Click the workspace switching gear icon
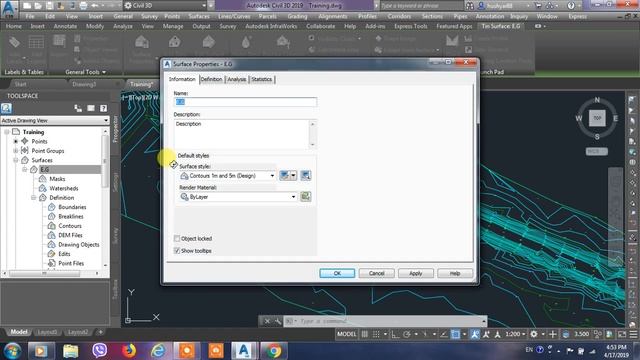Screen dimensions: 640x360 (534, 334)
